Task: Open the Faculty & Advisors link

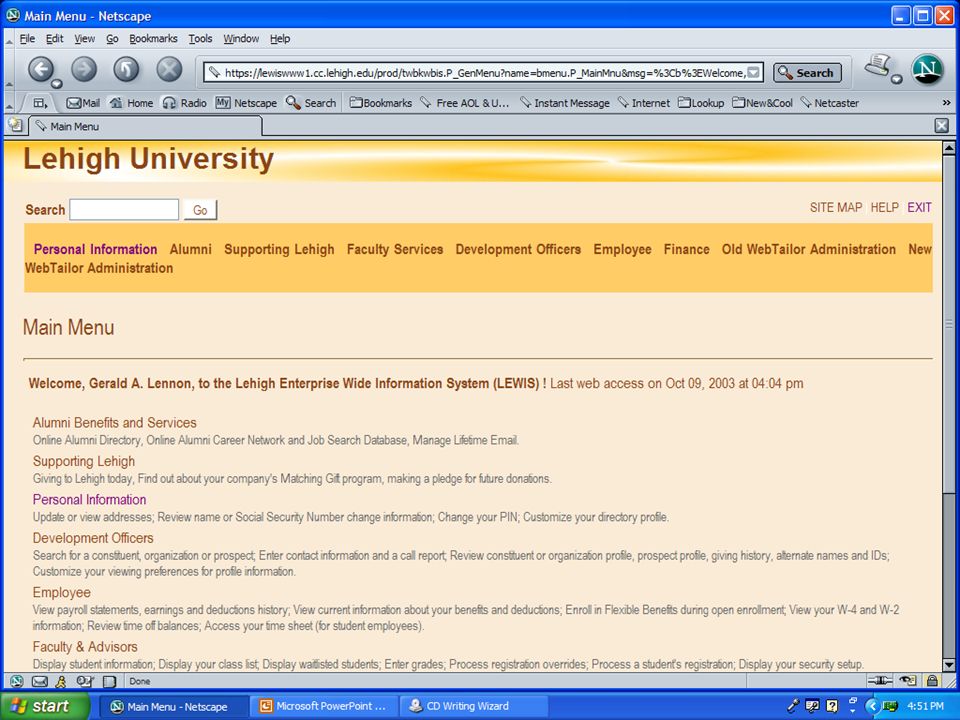Action: 85,647
